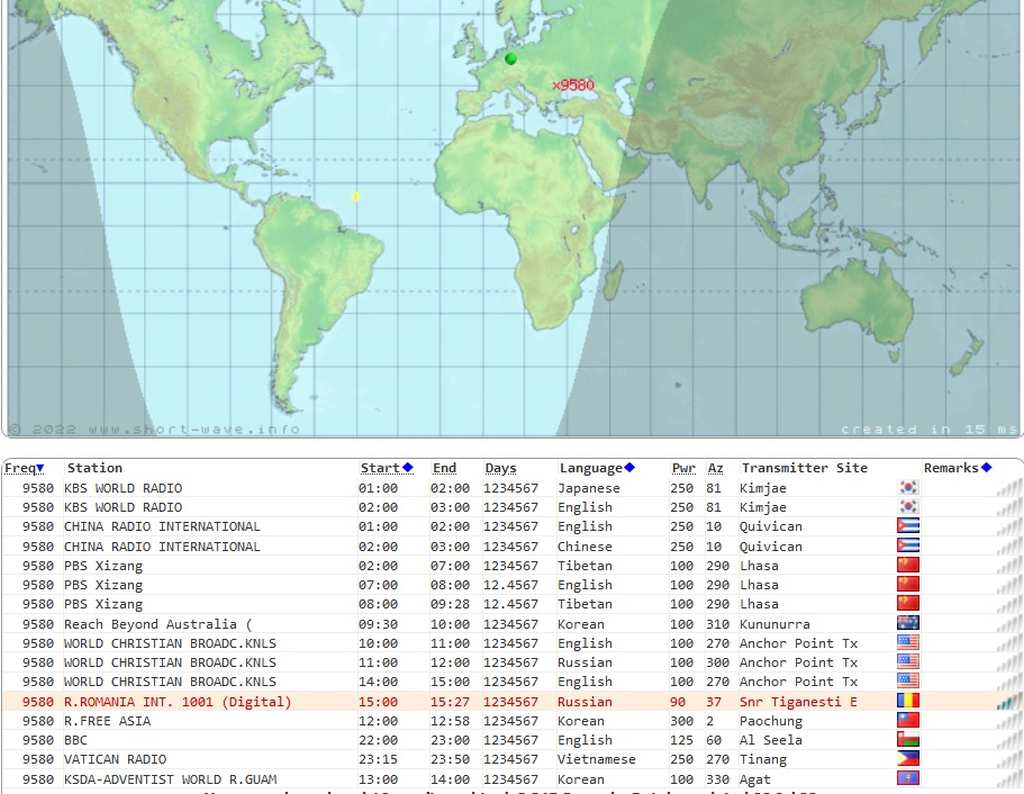The image size is (1024, 794).
Task: Click Anchor Point Tx in KNLS 14:00 row
Action: (799, 682)
